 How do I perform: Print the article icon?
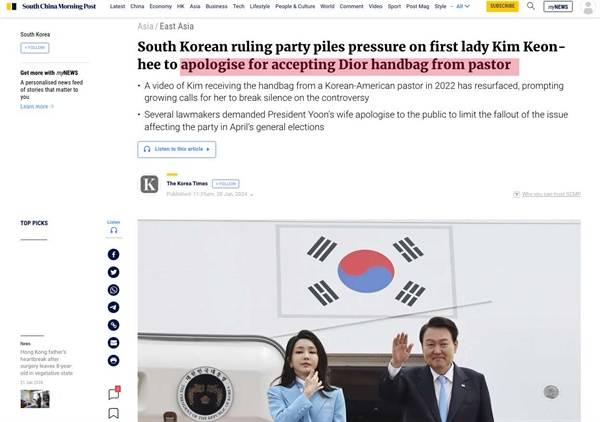tap(113, 360)
